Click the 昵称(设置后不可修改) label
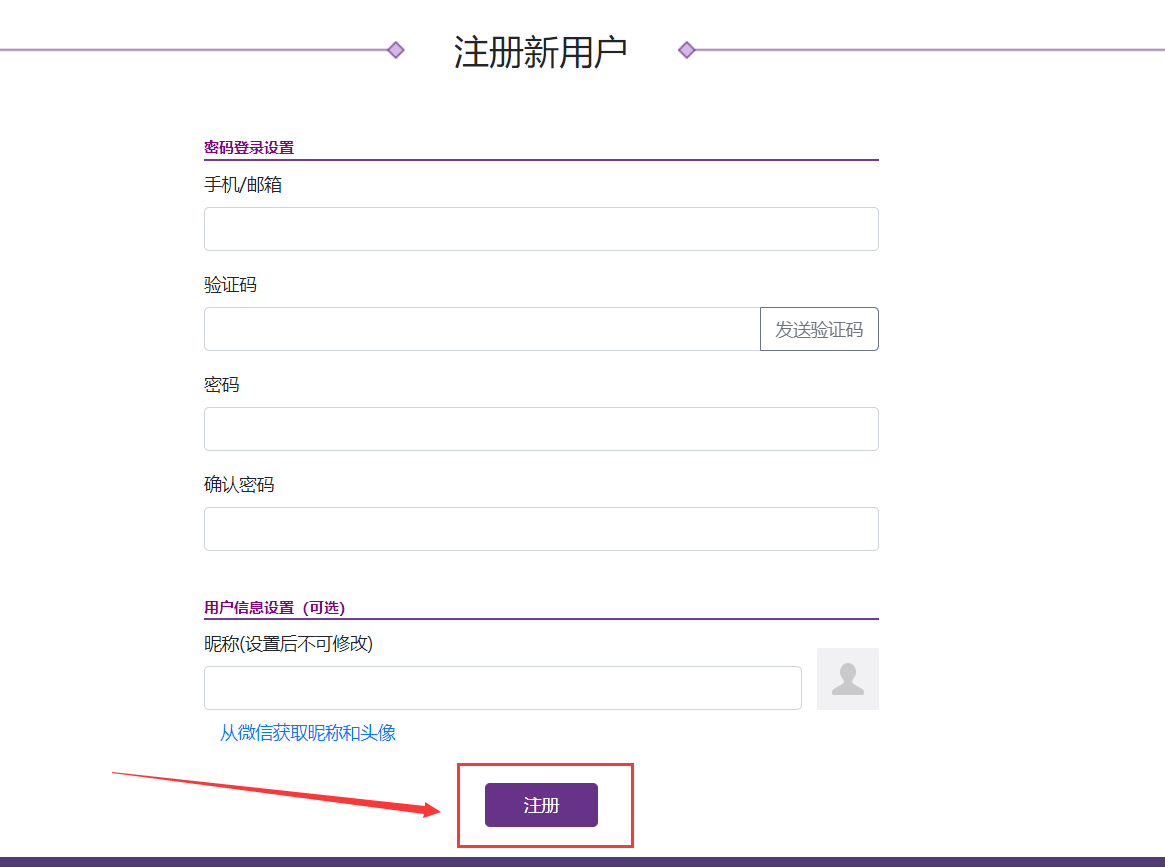 (288, 643)
